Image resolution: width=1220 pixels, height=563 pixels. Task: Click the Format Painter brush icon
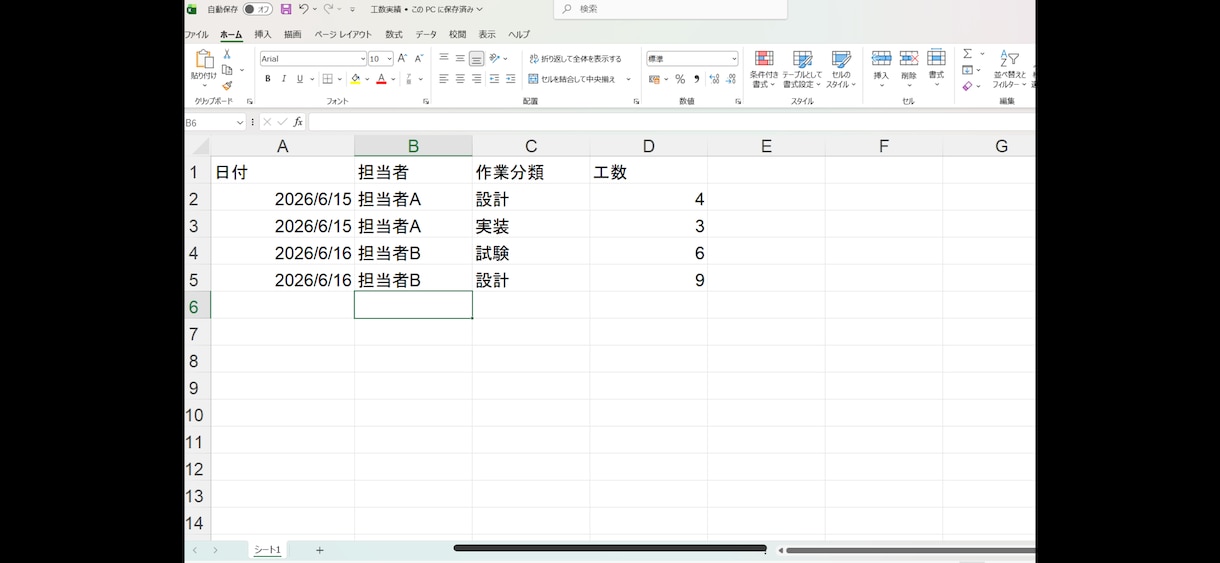(x=227, y=86)
